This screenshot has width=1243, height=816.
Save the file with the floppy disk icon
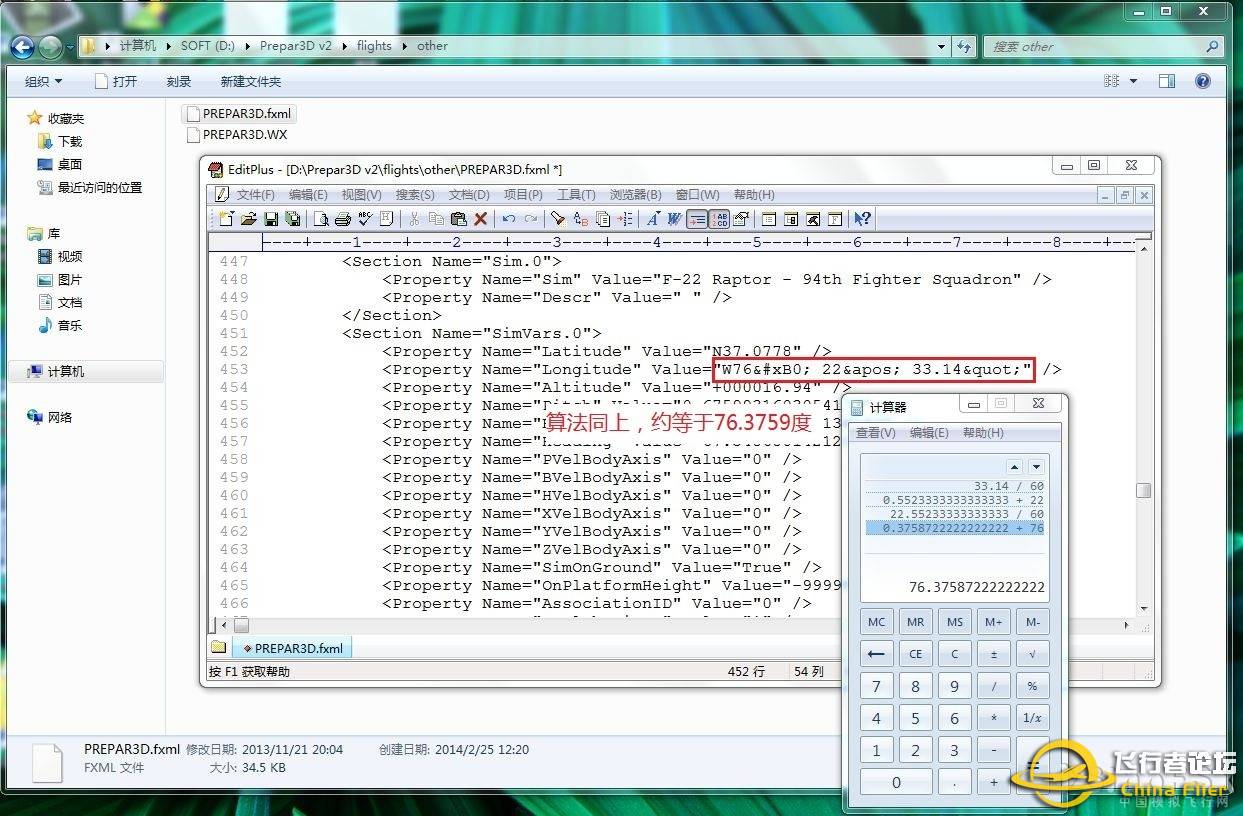click(271, 219)
